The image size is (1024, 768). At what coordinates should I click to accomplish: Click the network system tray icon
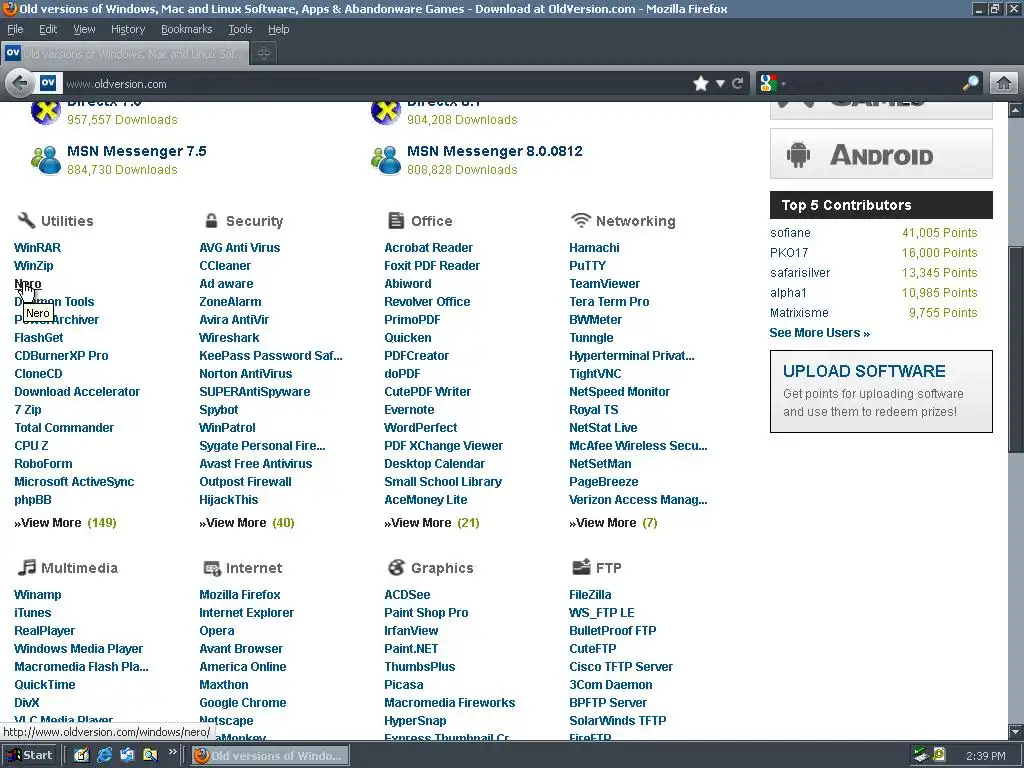pyautogui.click(x=921, y=756)
